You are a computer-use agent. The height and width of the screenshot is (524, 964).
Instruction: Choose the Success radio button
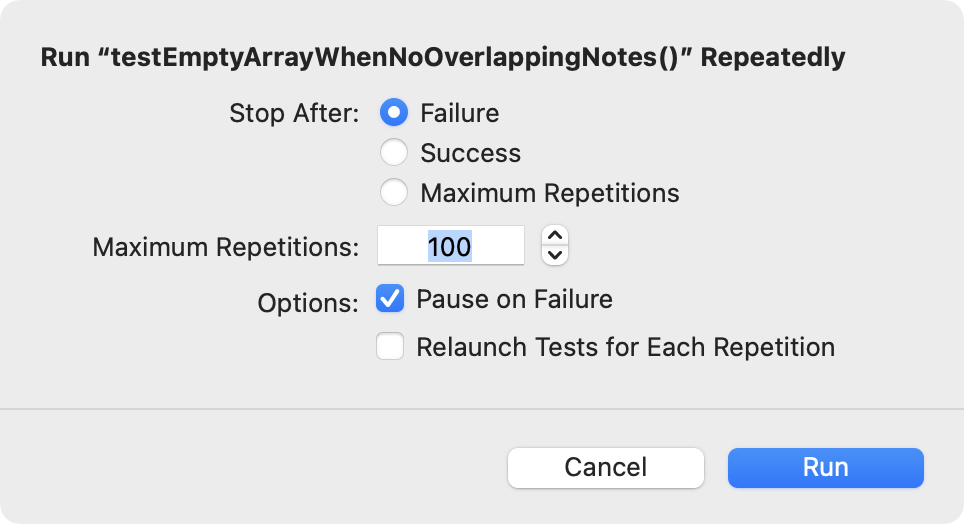point(394,153)
